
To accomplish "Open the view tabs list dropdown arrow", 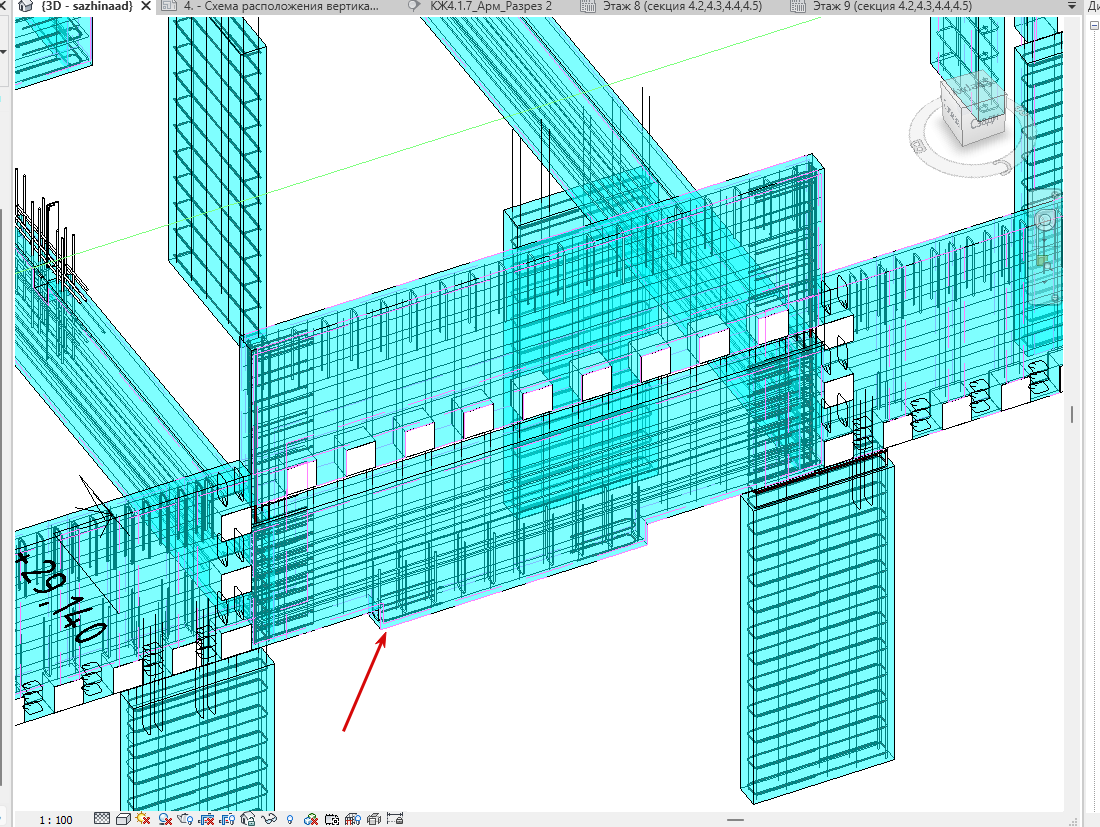I will (1071, 6).
